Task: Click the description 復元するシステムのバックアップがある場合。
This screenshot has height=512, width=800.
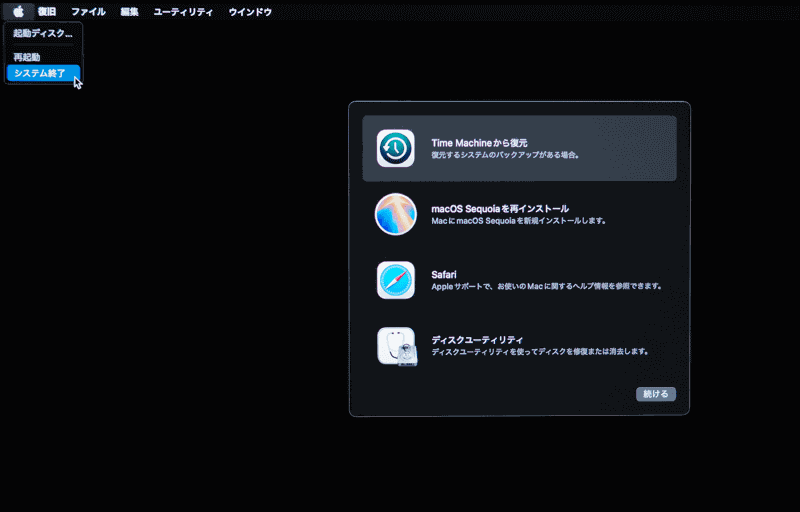Action: [x=506, y=155]
